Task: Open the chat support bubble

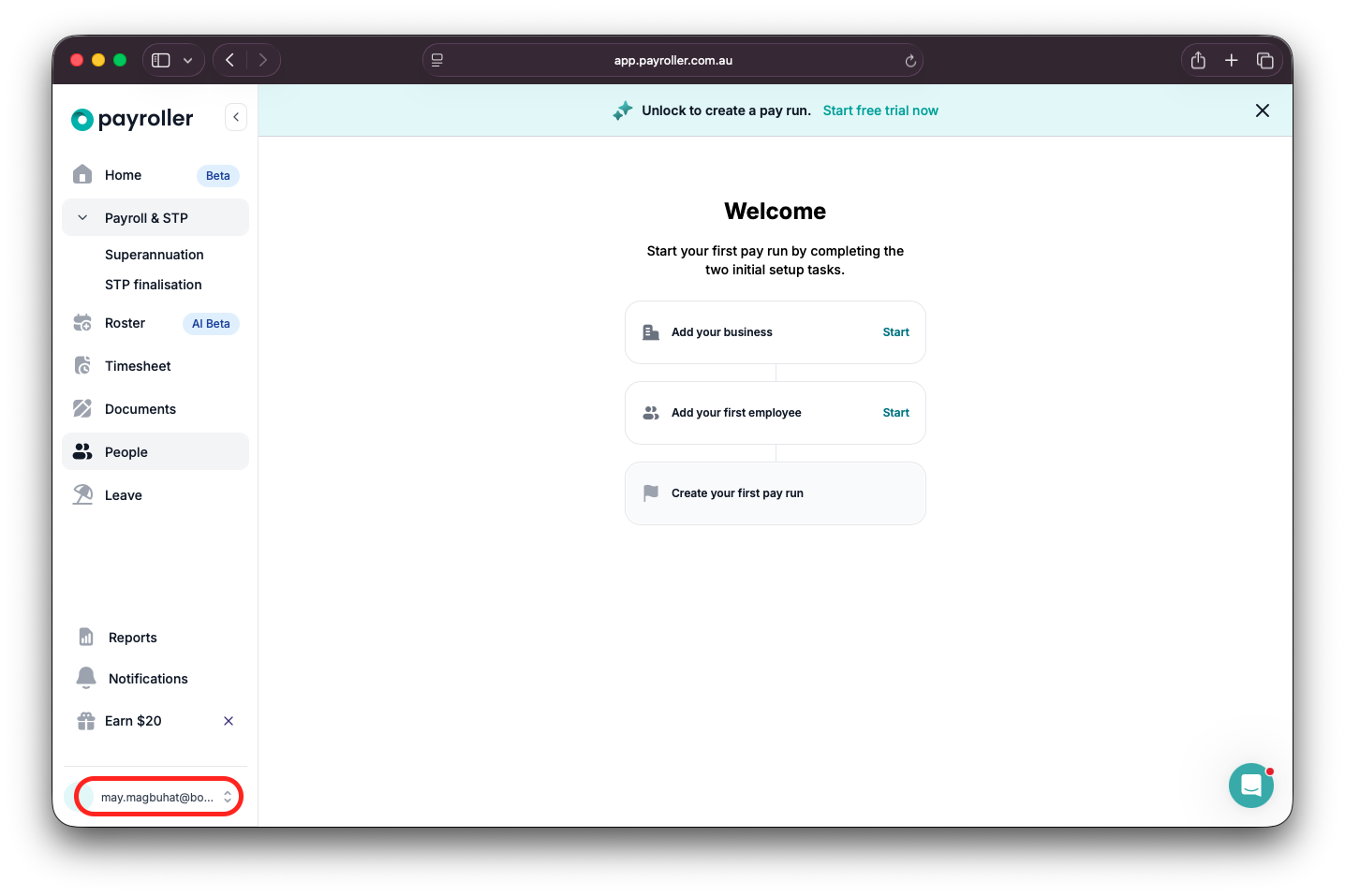Action: (1251, 786)
